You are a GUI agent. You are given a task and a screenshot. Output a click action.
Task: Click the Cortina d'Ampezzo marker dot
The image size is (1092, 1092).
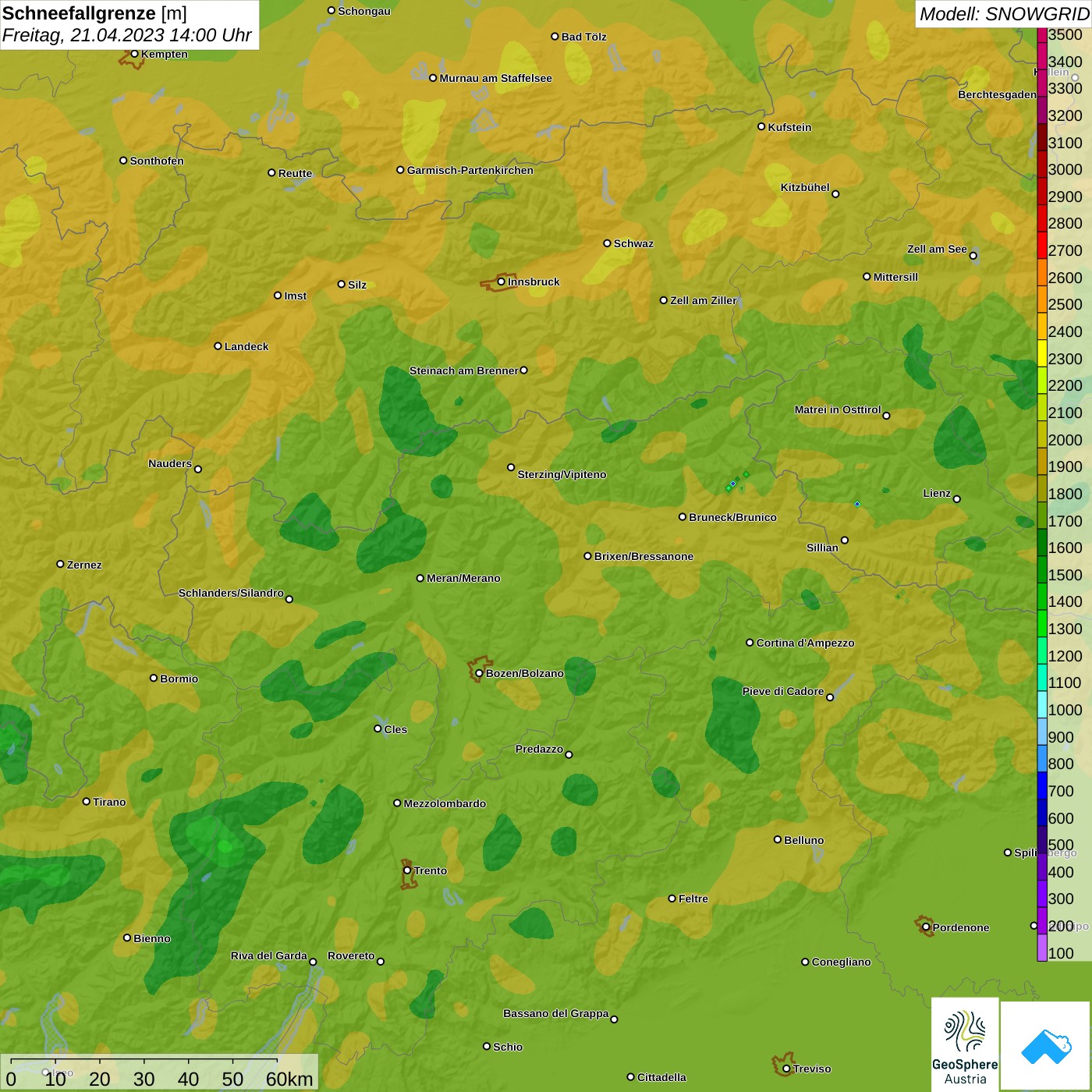click(x=750, y=643)
